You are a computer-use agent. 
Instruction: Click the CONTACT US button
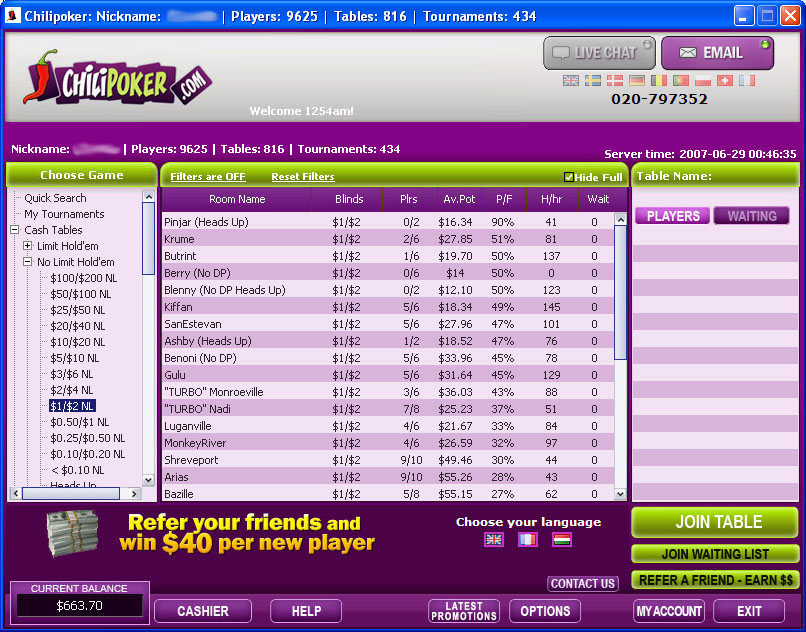pyautogui.click(x=582, y=584)
